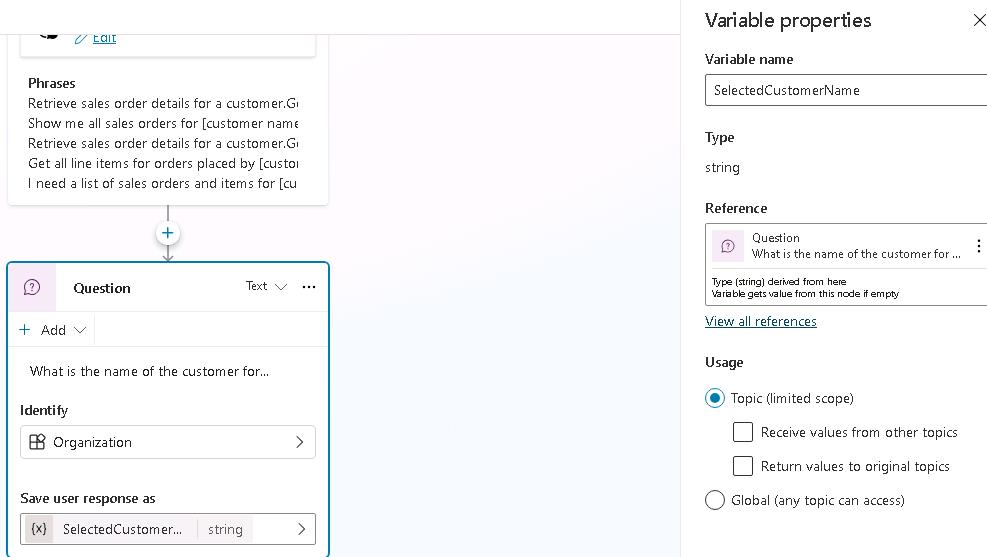Check Return values to original topics
This screenshot has width=987, height=557.
click(743, 466)
